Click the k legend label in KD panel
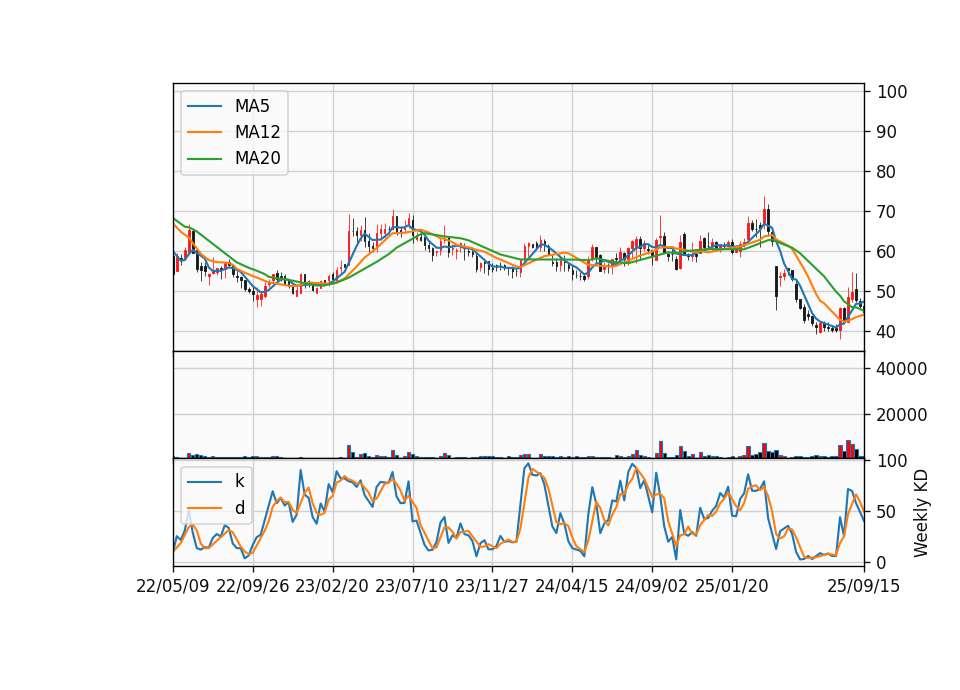The width and height of the screenshot is (960, 690). coord(239,481)
